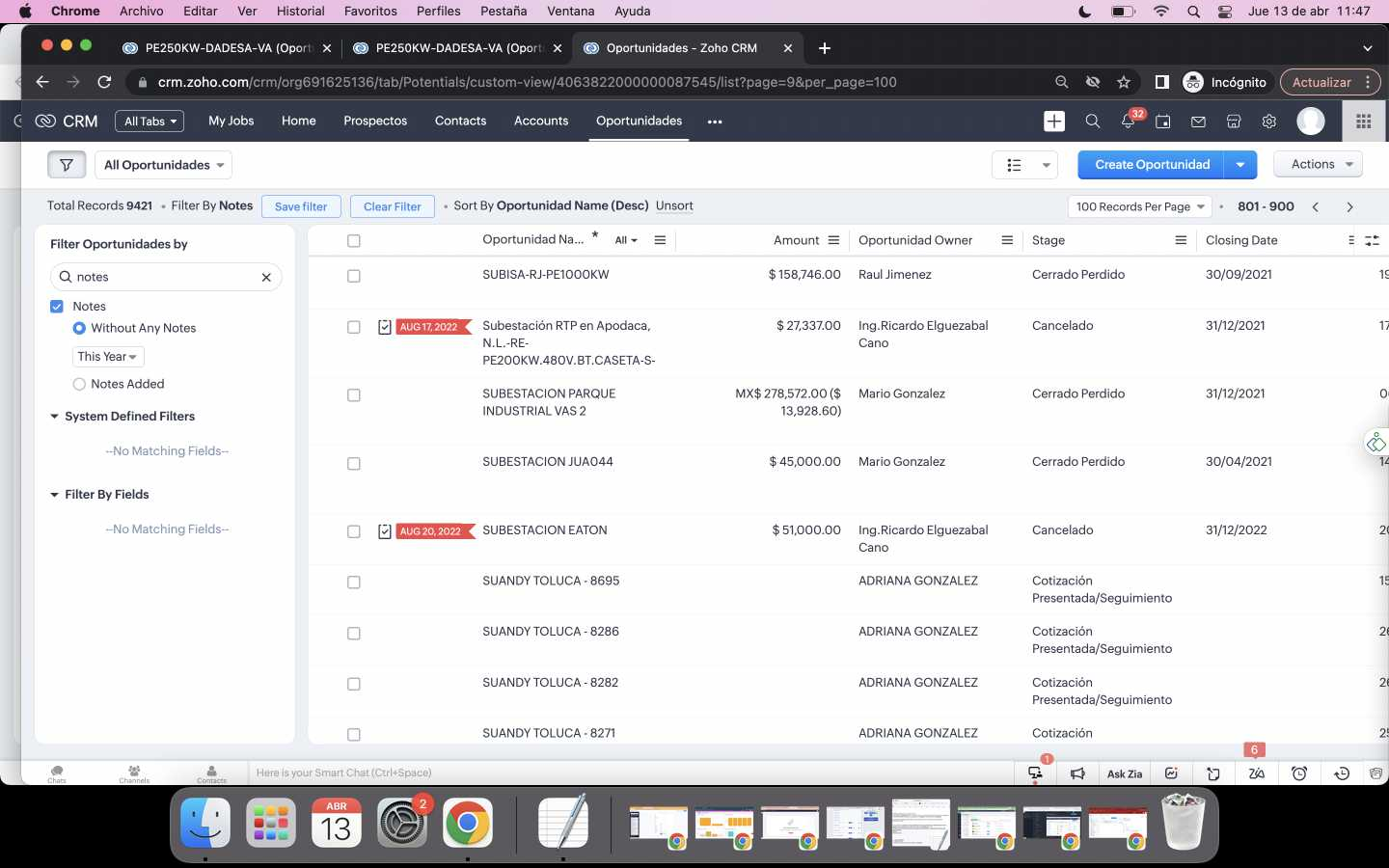
Task: Open the notifications bell icon
Action: 1128,122
